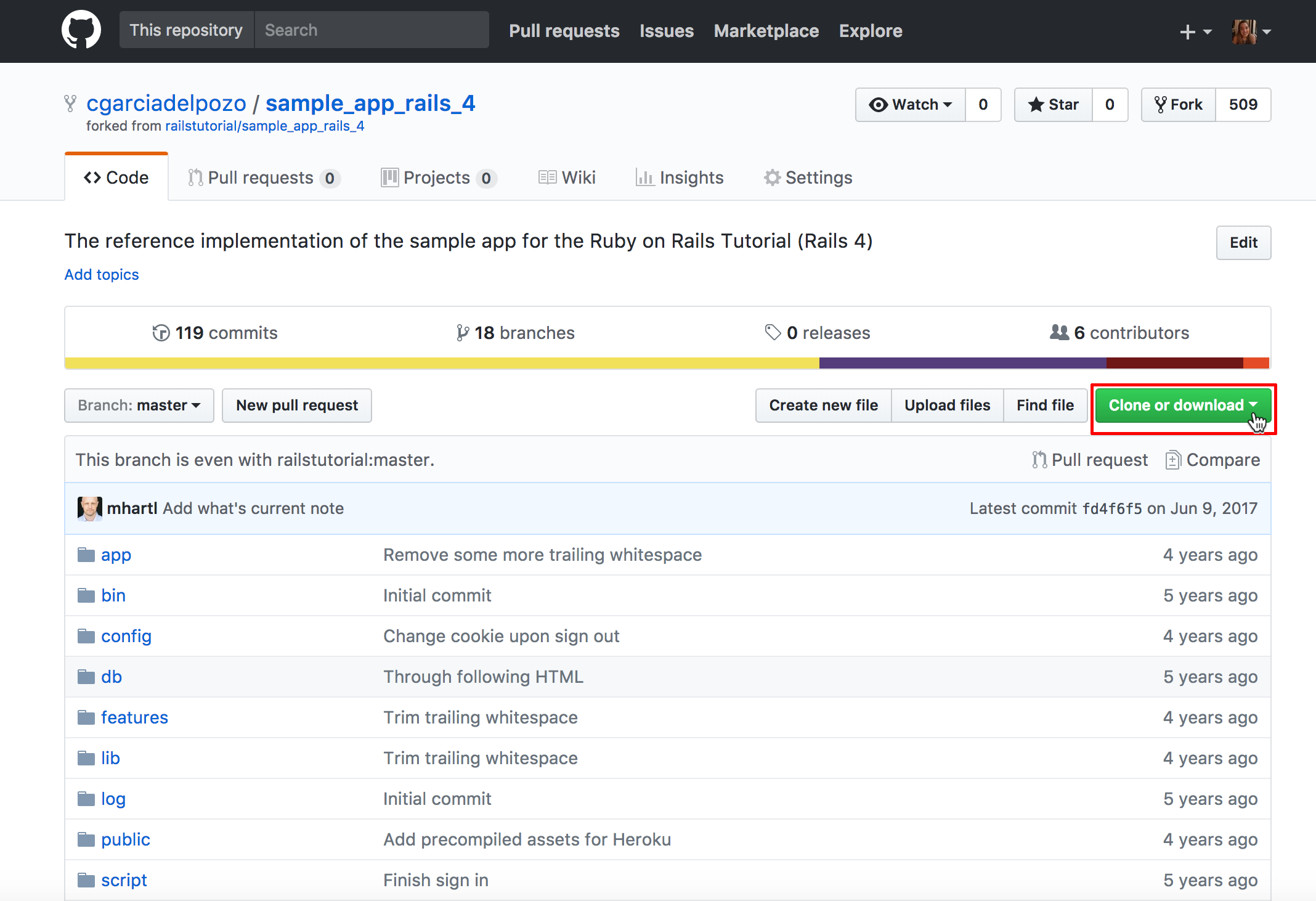Click the watchers count 0

coord(983,105)
